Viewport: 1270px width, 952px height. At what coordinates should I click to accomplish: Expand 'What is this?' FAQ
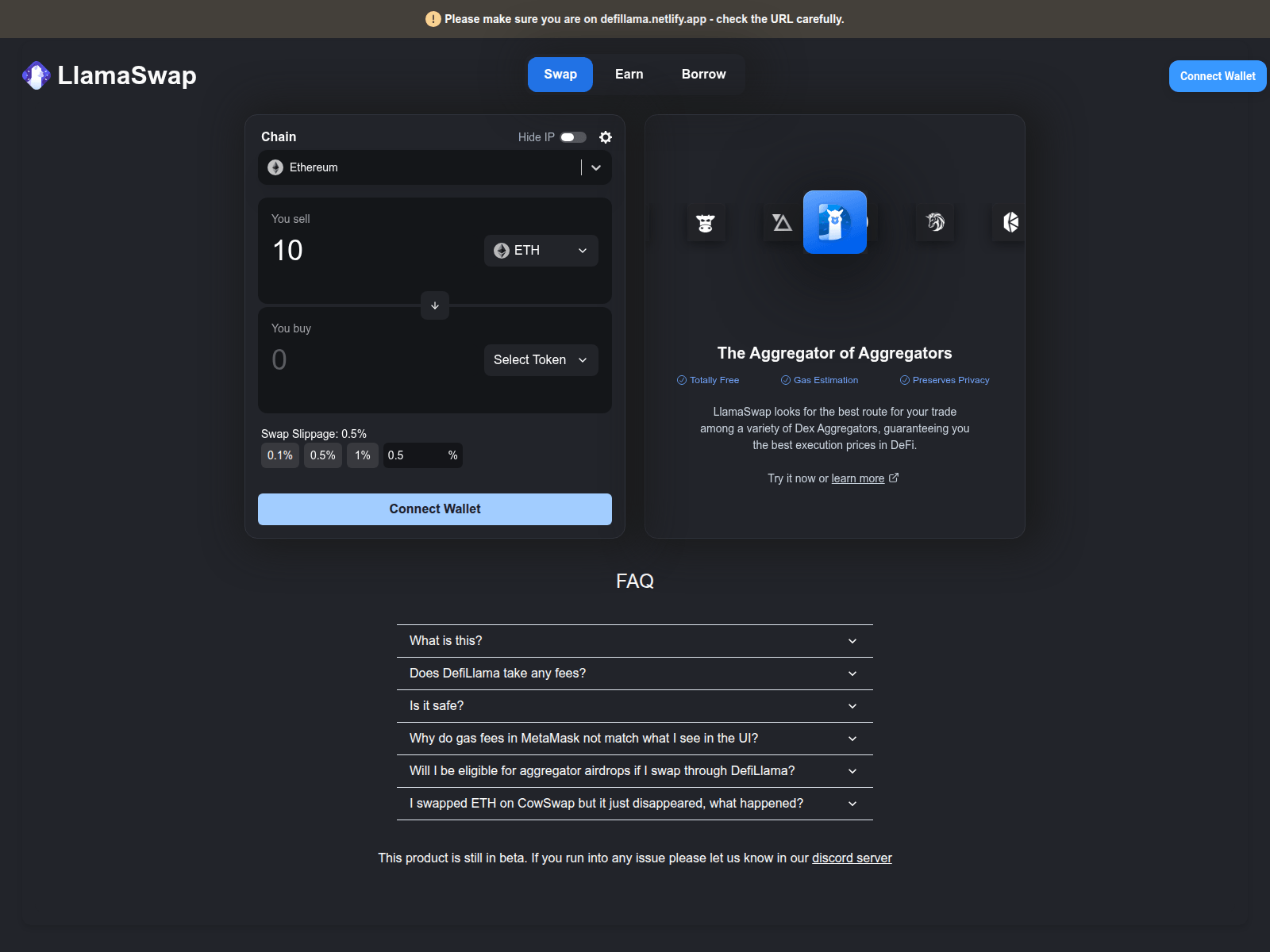(x=635, y=641)
